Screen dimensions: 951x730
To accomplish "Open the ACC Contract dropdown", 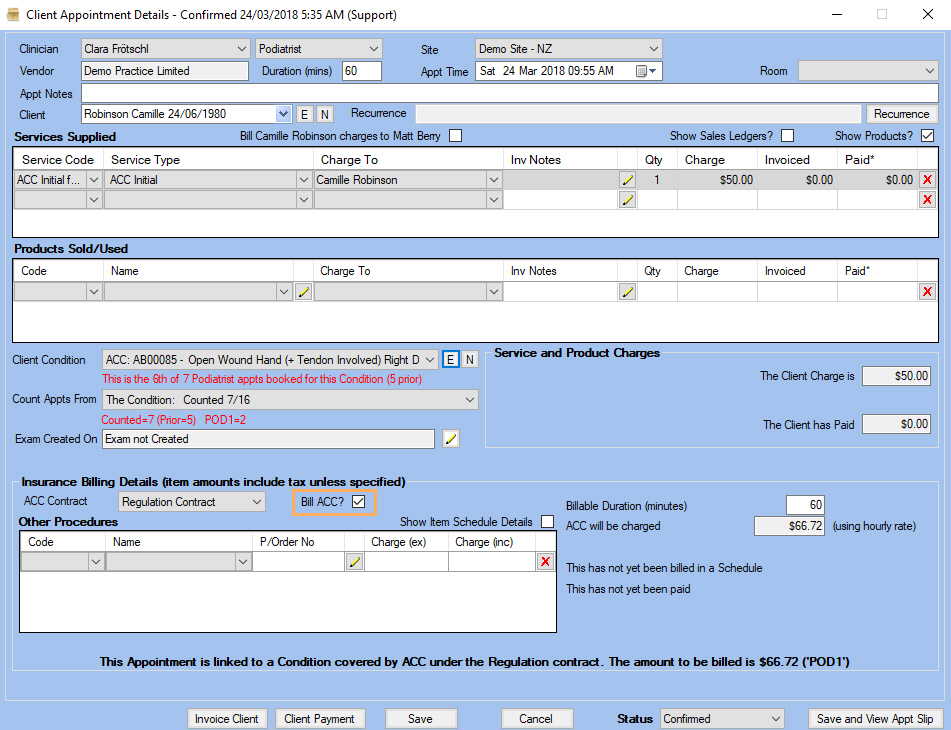I will click(x=257, y=502).
